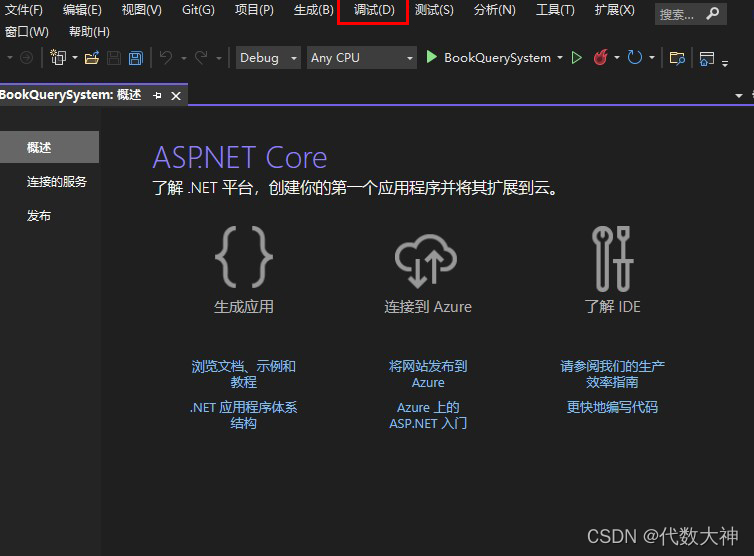Screen dimensions: 754x556
Task: Click the Save icon in toolbar
Action: tap(114, 58)
